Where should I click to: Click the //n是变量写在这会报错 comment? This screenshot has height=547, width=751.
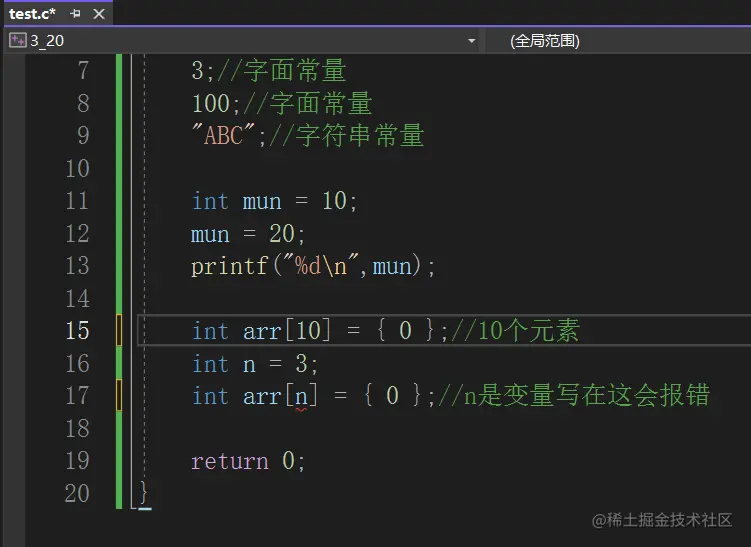(x=574, y=396)
